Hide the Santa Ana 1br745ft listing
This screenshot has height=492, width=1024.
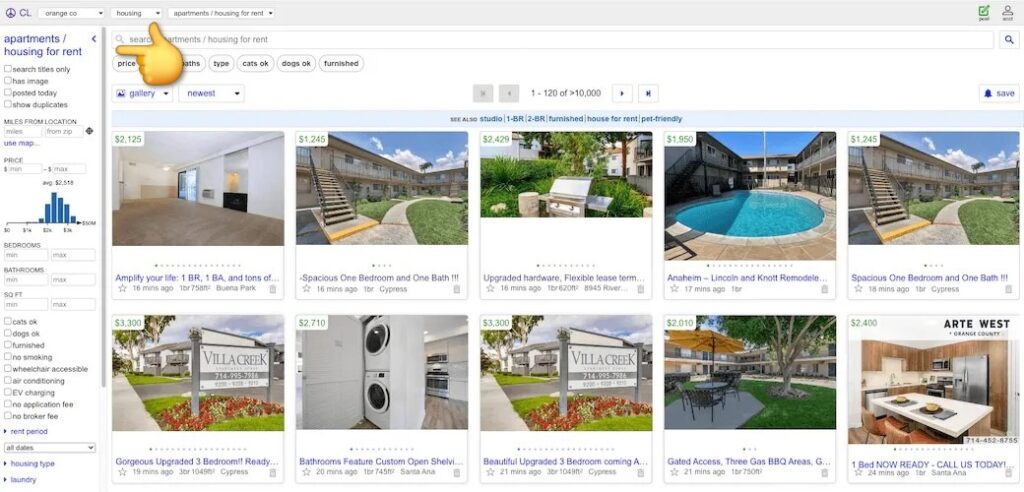click(x=456, y=472)
